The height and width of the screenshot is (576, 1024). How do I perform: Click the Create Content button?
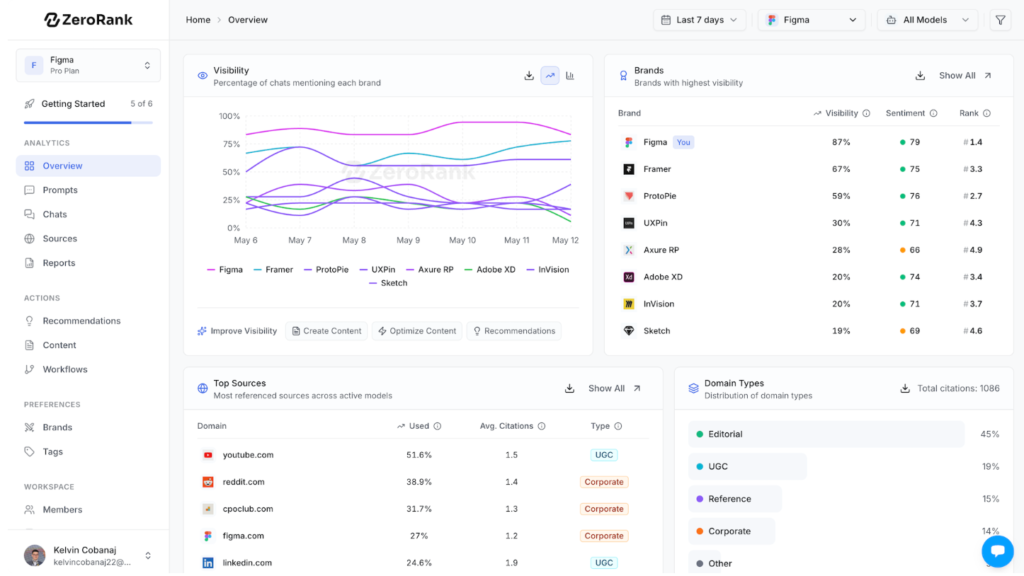[327, 331]
